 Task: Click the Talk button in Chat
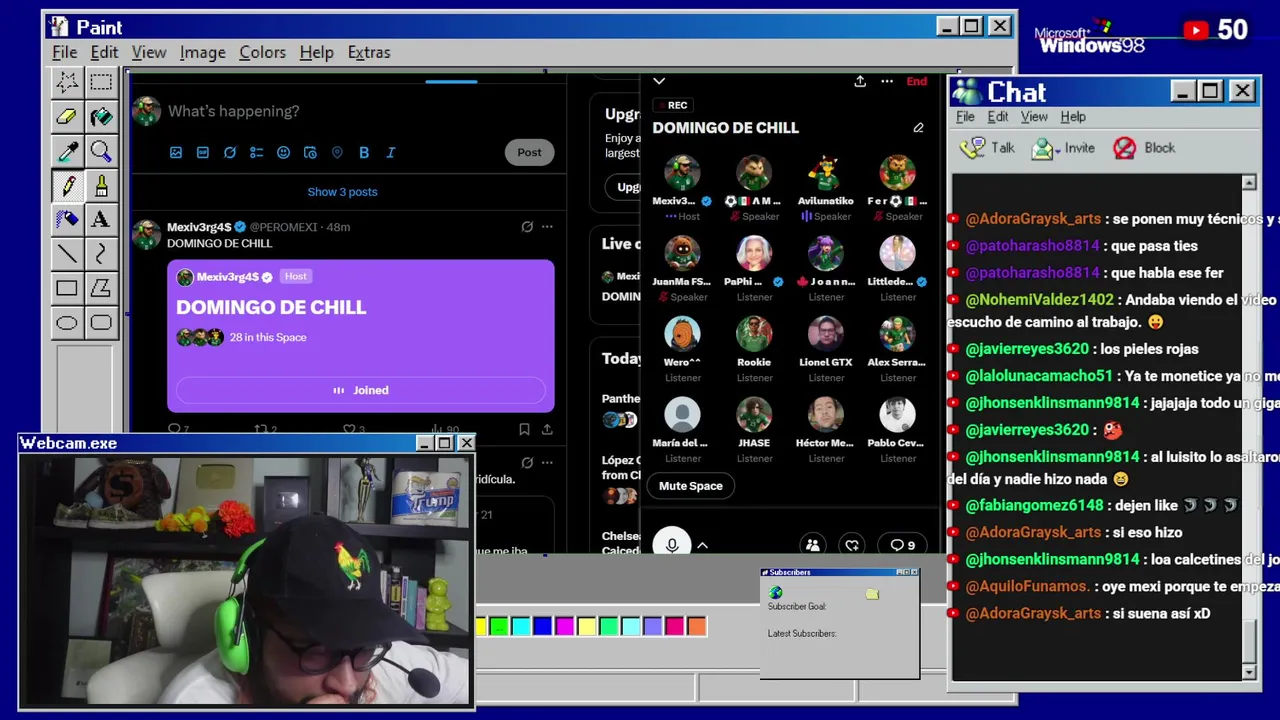pyautogui.click(x=988, y=148)
